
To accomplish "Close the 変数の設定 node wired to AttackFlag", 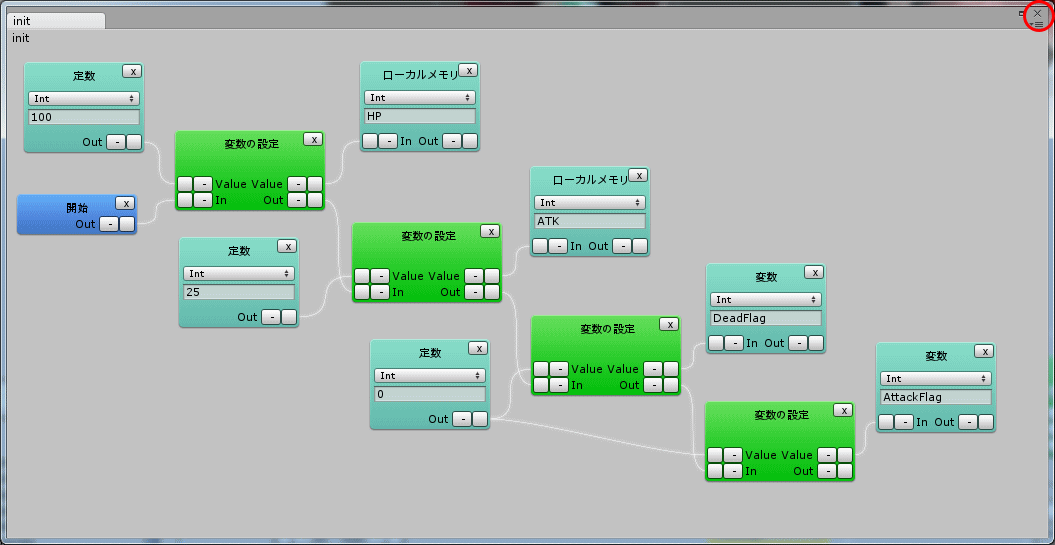I will (x=843, y=410).
